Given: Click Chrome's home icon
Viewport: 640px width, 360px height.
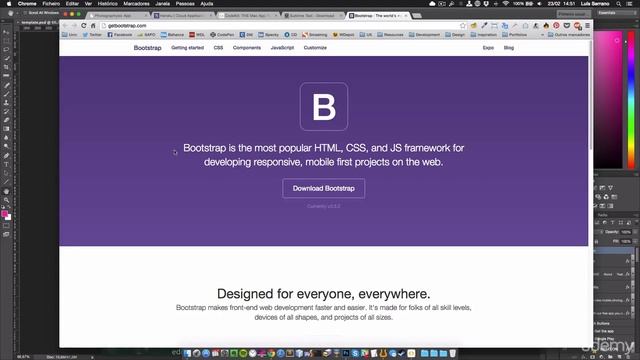Looking at the screenshot, I should click(x=93, y=25).
